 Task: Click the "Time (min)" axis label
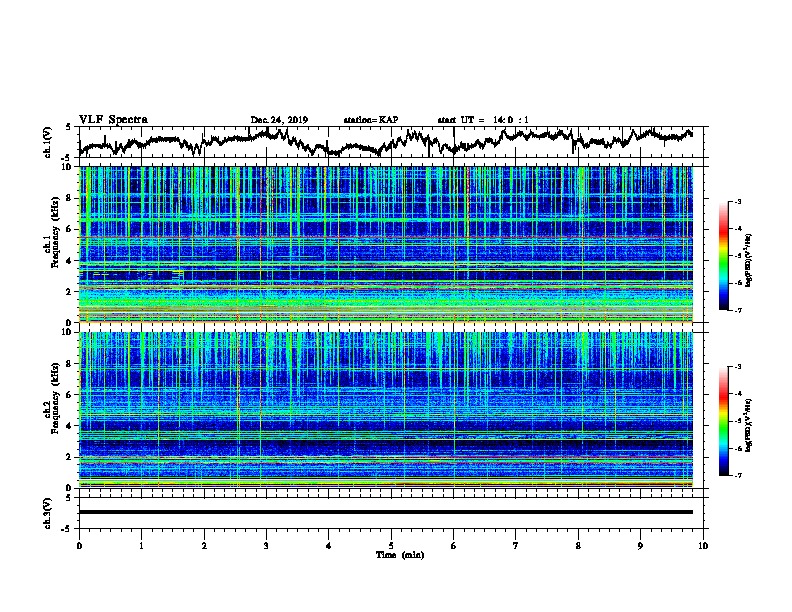click(x=400, y=555)
